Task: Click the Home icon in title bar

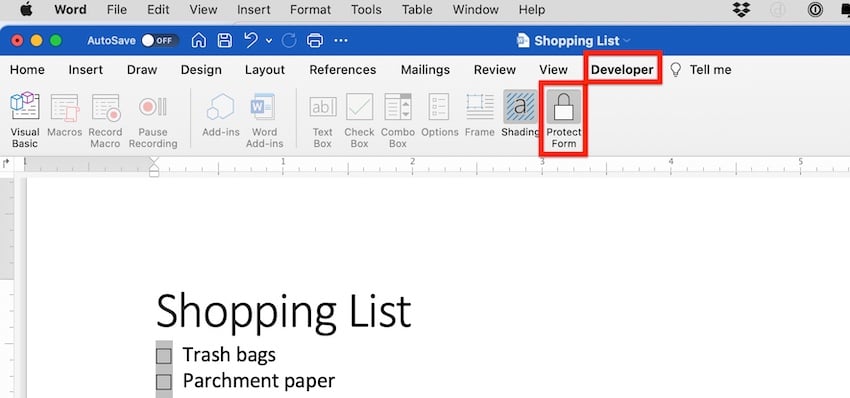Action: point(199,41)
